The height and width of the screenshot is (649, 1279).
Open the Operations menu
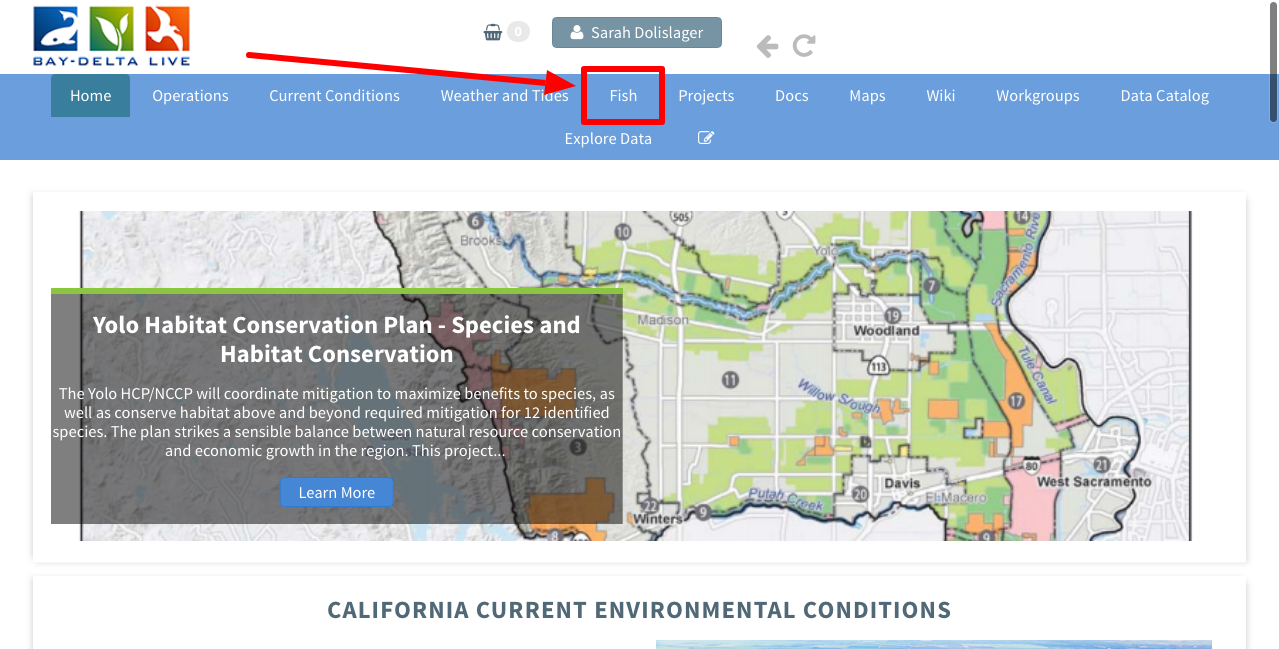coord(190,96)
